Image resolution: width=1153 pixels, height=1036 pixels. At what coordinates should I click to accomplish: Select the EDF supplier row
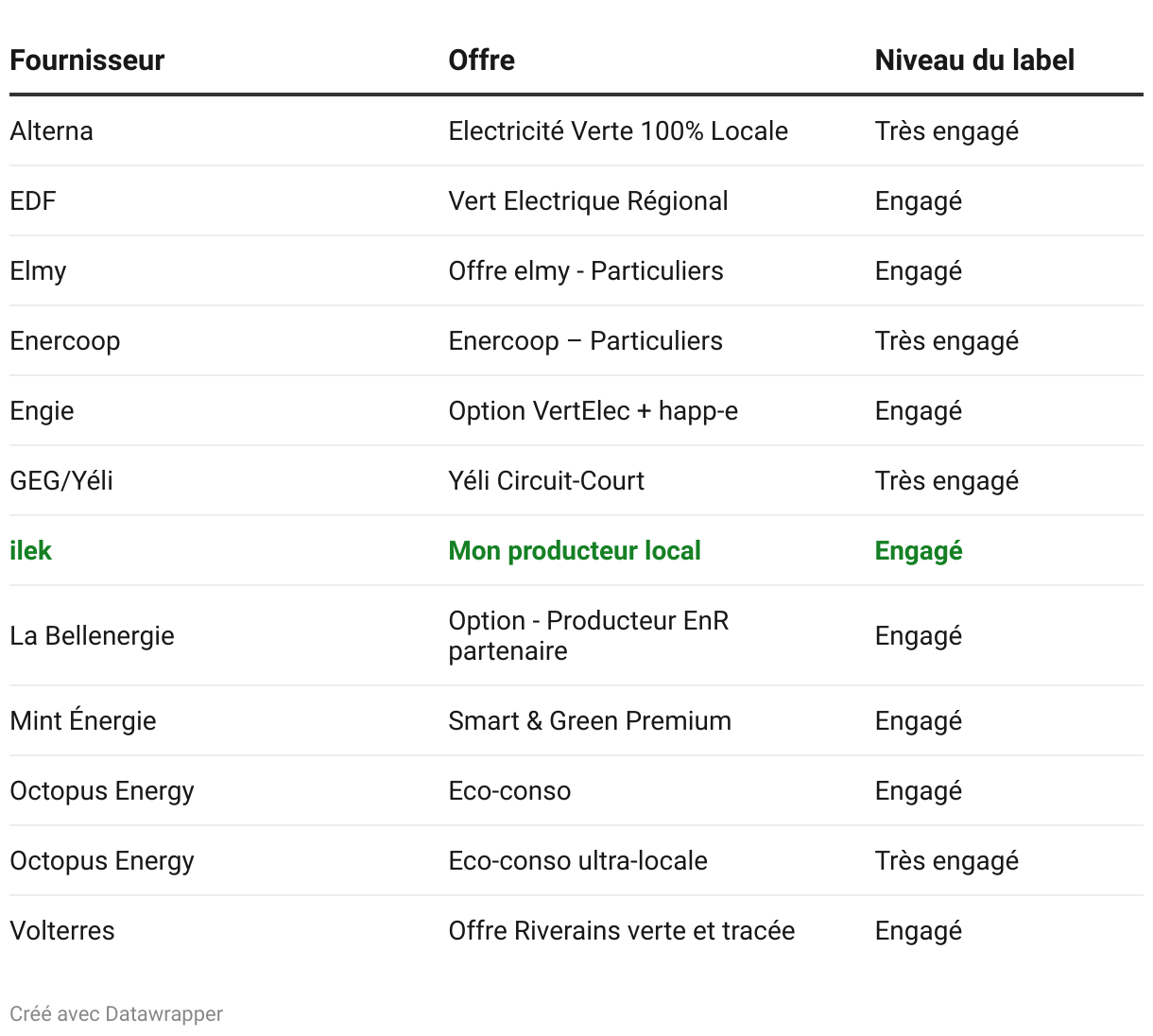[x=33, y=201]
